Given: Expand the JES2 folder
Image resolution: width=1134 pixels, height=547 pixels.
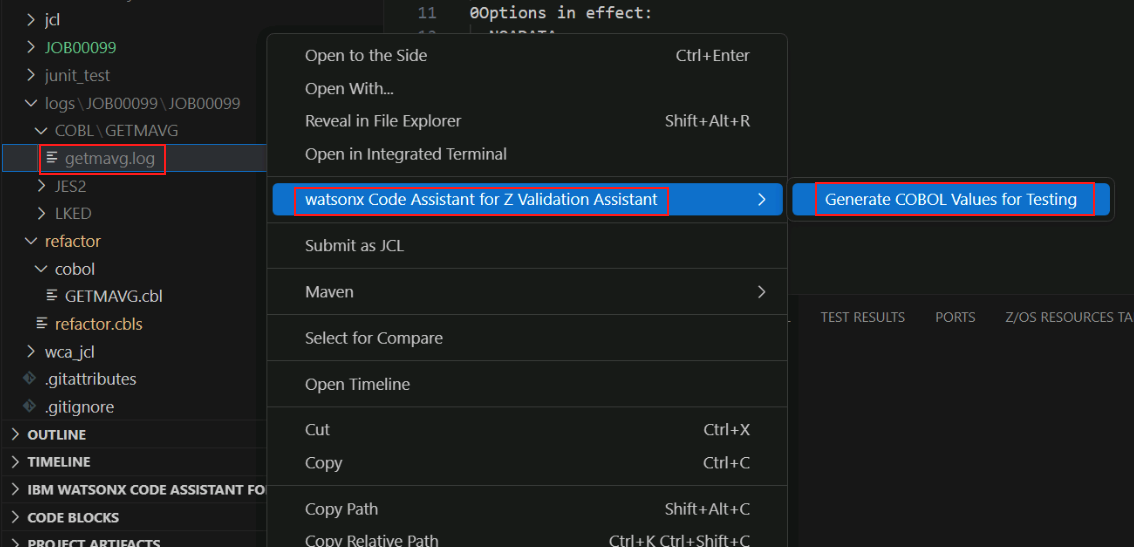Looking at the screenshot, I should (x=40, y=186).
